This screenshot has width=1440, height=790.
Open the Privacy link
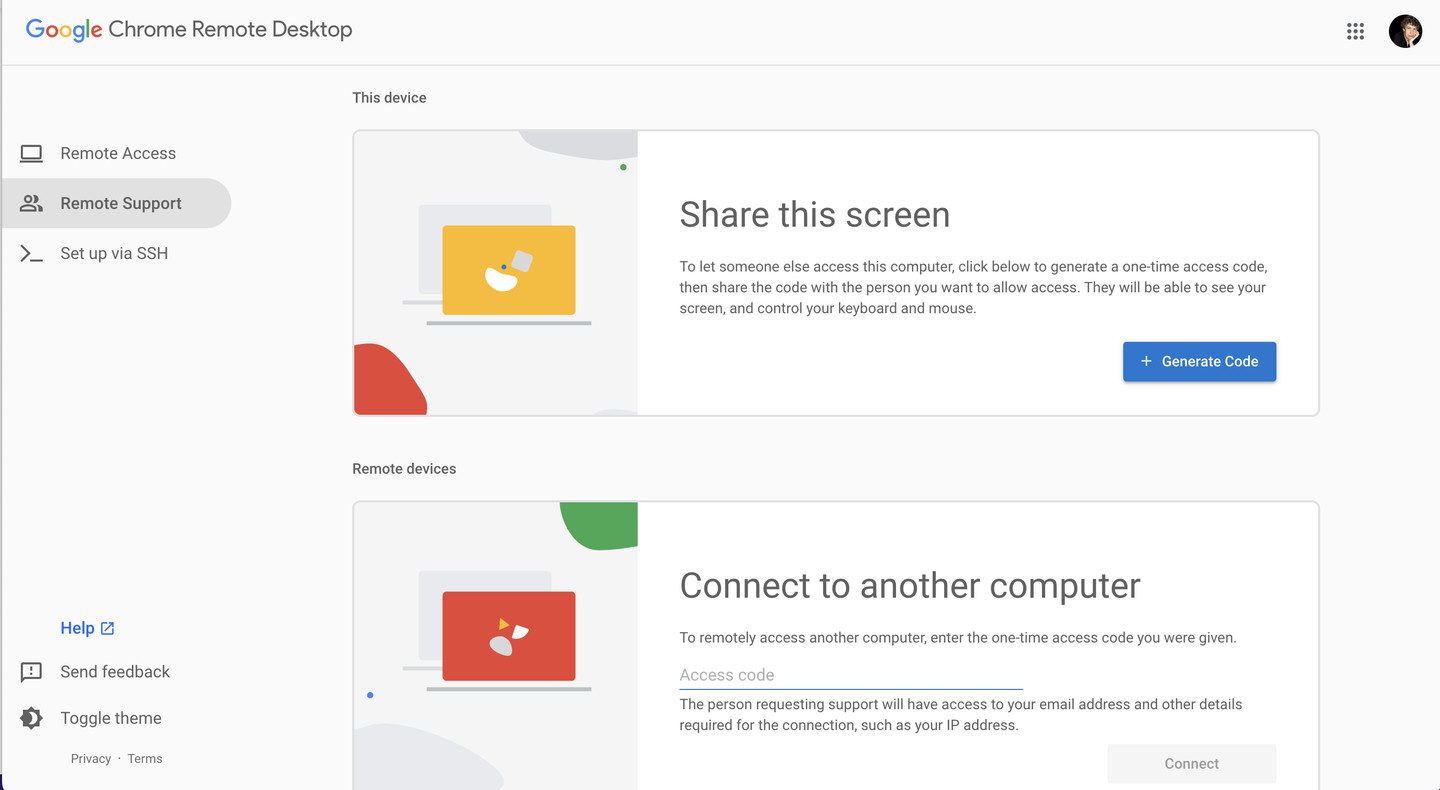91,759
